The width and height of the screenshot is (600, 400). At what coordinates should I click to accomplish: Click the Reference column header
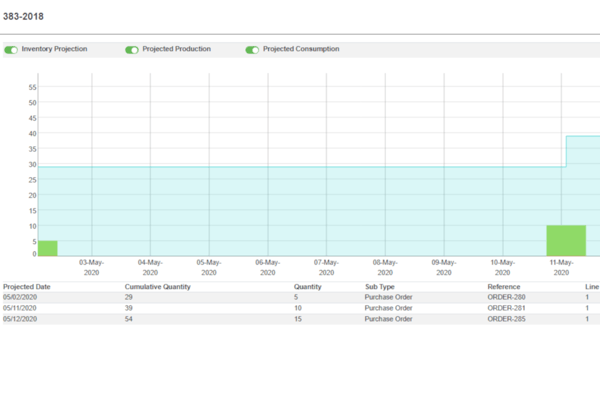point(504,287)
